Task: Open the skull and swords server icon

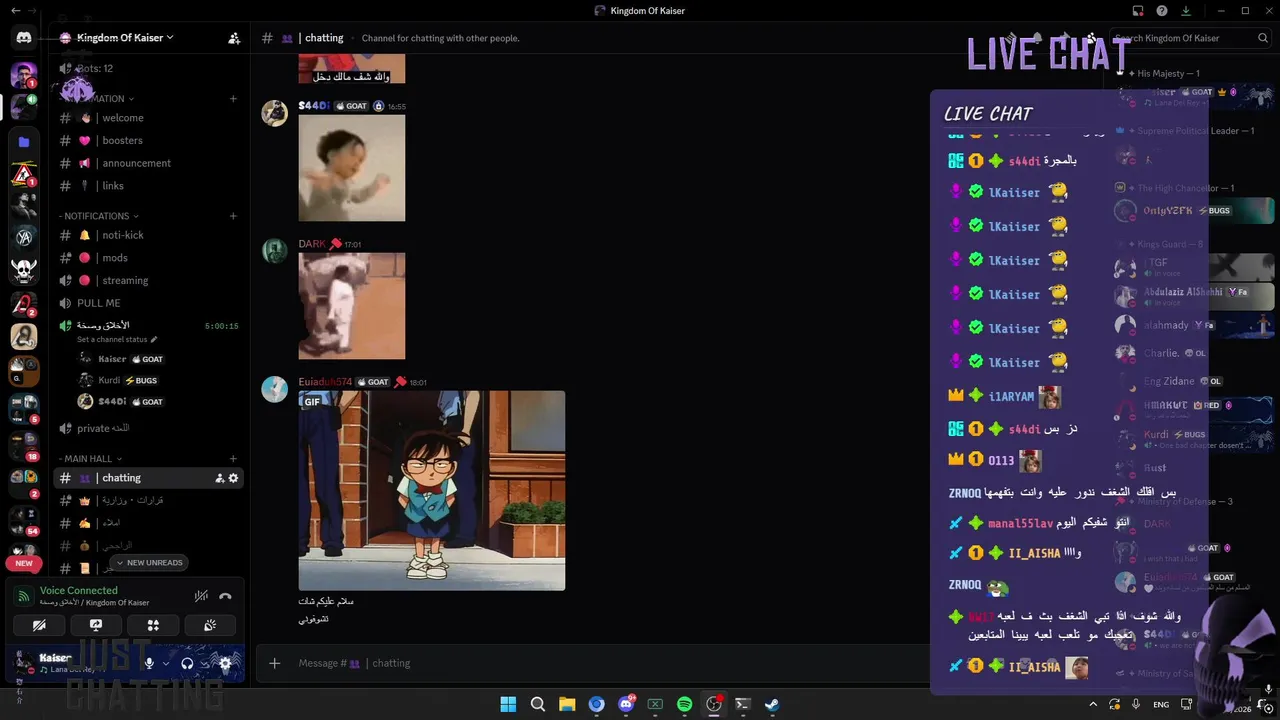Action: pyautogui.click(x=24, y=270)
